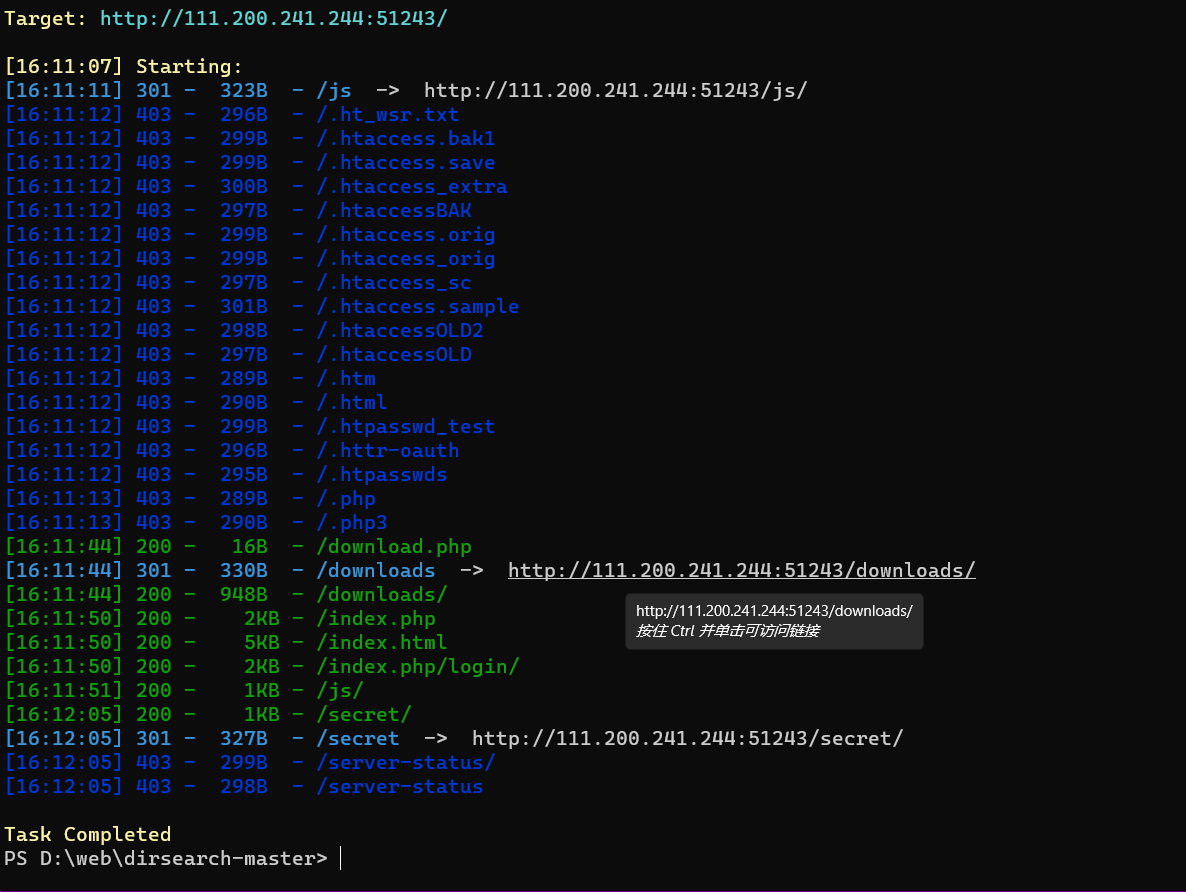Click the /secret/ redirect URL
This screenshot has width=1186, height=892.
coord(688,738)
